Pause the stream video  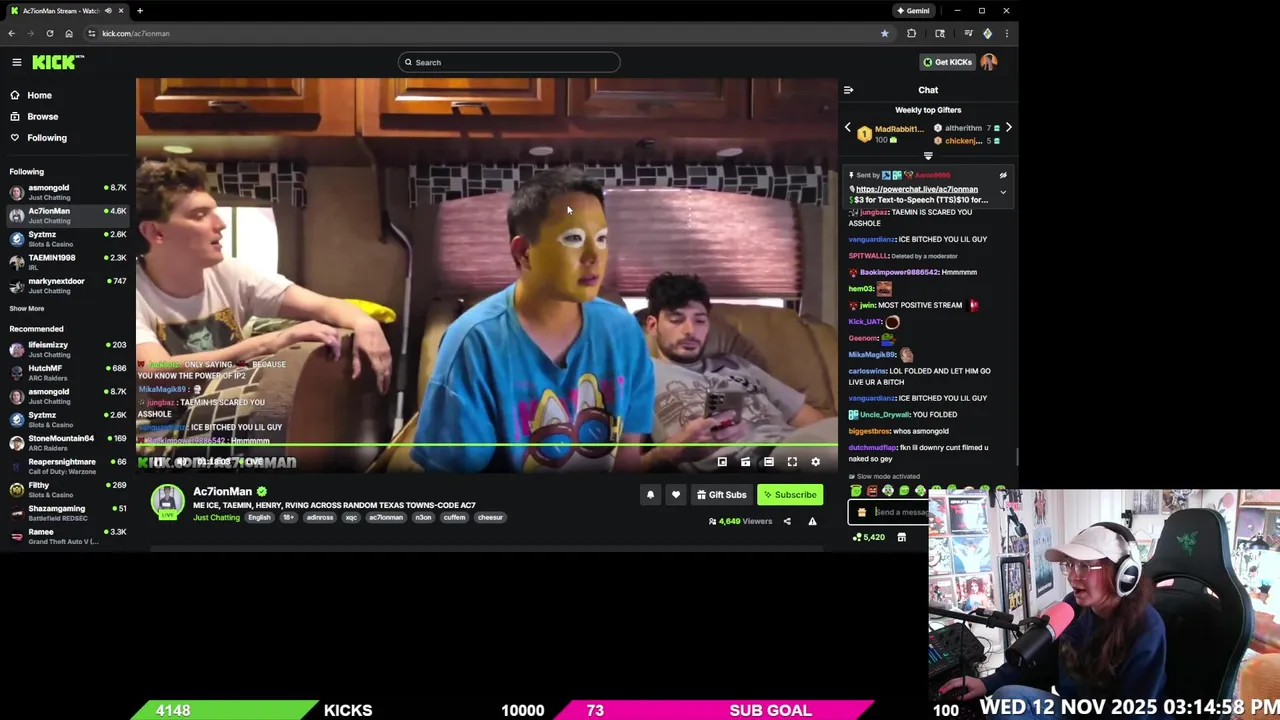[x=158, y=462]
